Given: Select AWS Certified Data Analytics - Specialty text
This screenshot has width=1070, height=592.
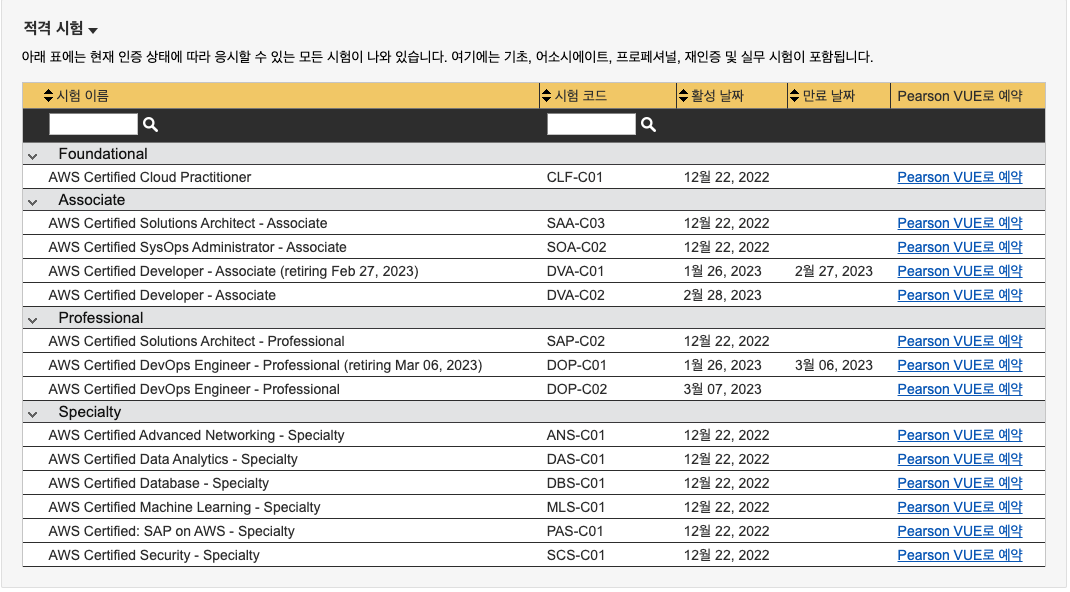Looking at the screenshot, I should tap(173, 459).
